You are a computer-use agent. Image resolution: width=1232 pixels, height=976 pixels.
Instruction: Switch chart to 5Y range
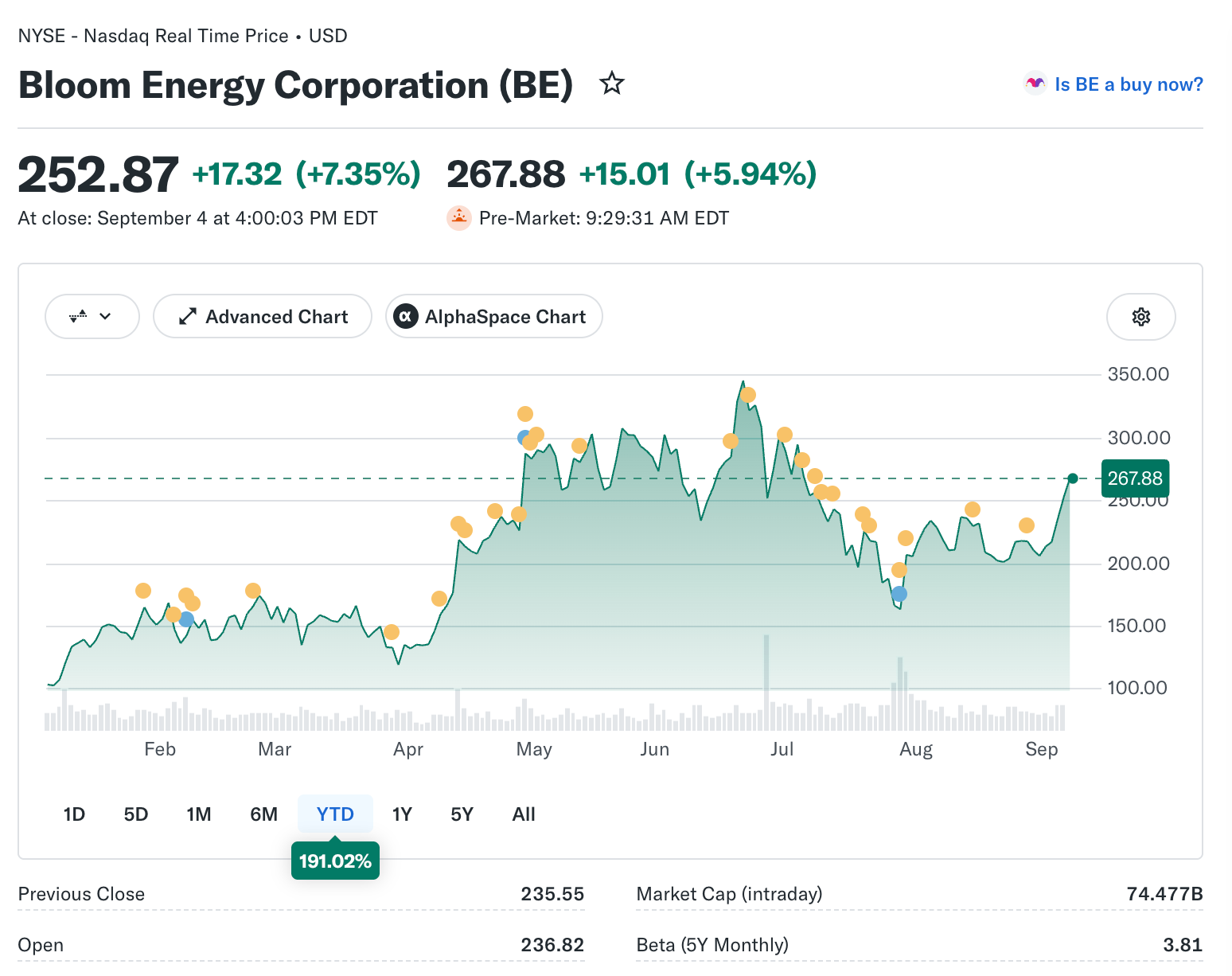coord(462,814)
